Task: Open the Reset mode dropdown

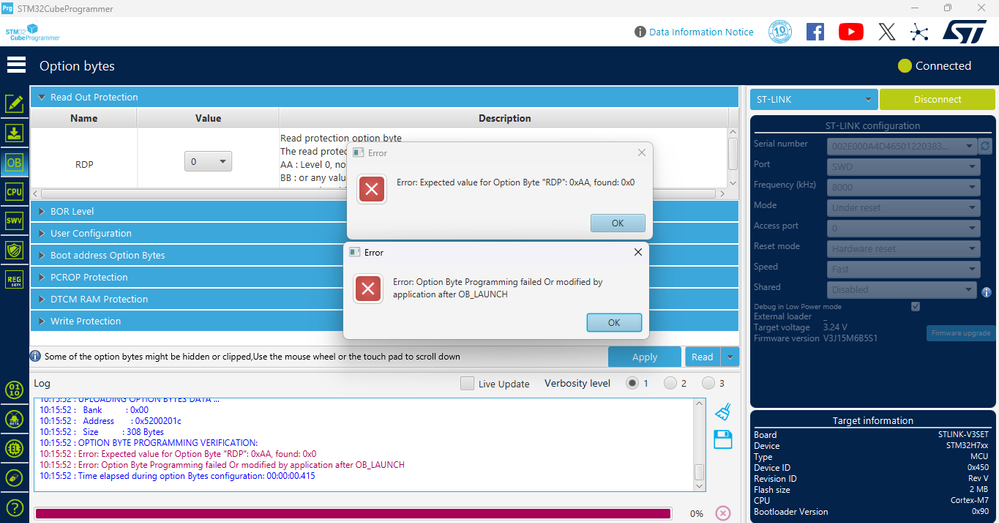Action: [903, 248]
